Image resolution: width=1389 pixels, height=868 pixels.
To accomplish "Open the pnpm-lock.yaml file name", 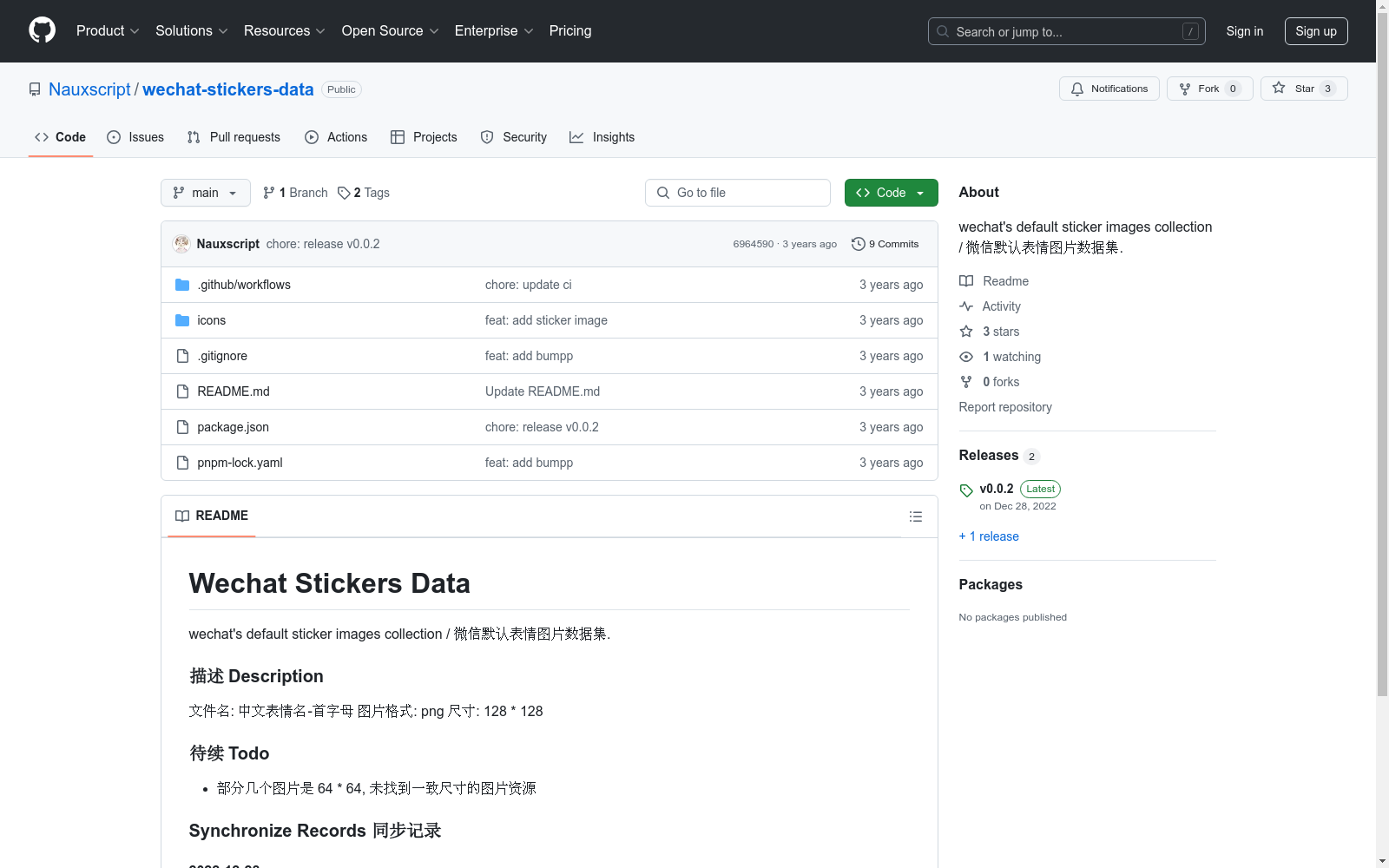I will coord(240,463).
